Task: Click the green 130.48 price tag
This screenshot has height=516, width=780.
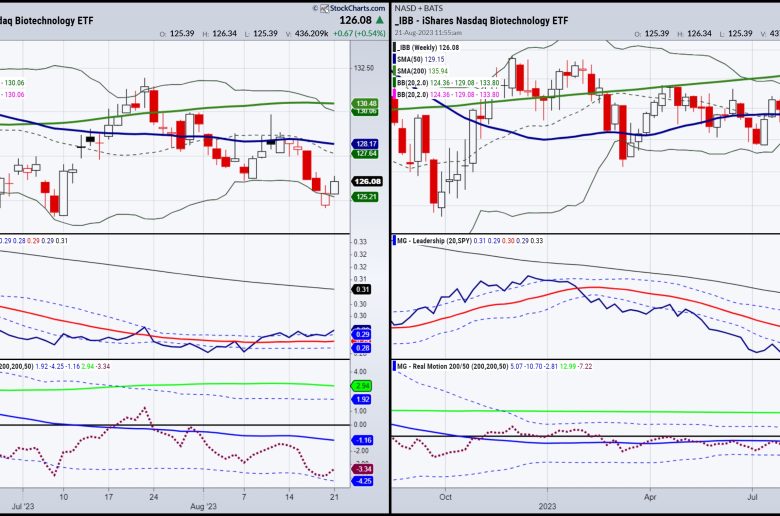Action: tap(366, 103)
